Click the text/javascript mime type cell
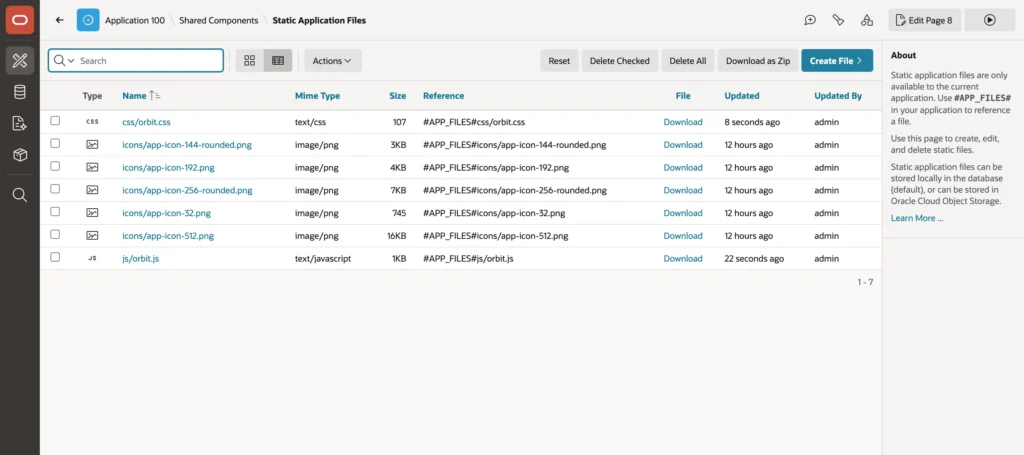Viewport: 1024px width, 455px height. point(323,259)
